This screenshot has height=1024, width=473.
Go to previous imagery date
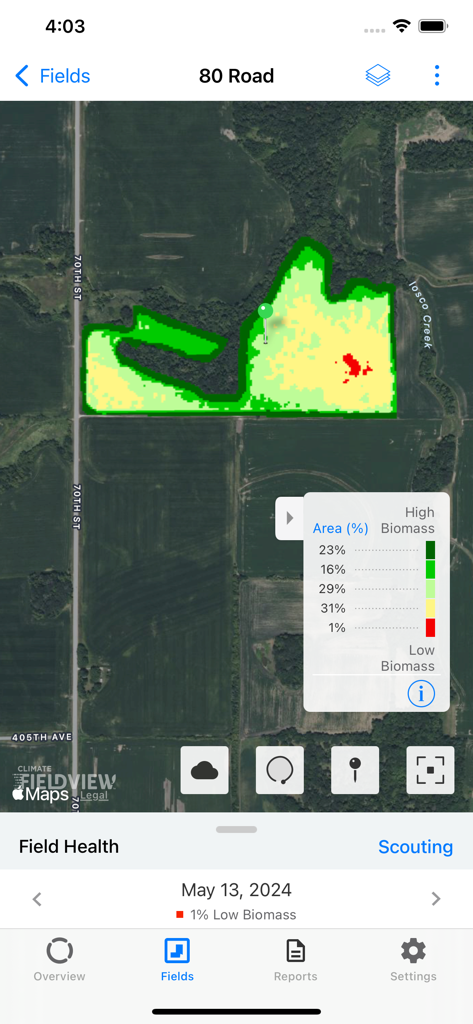[x=37, y=899]
